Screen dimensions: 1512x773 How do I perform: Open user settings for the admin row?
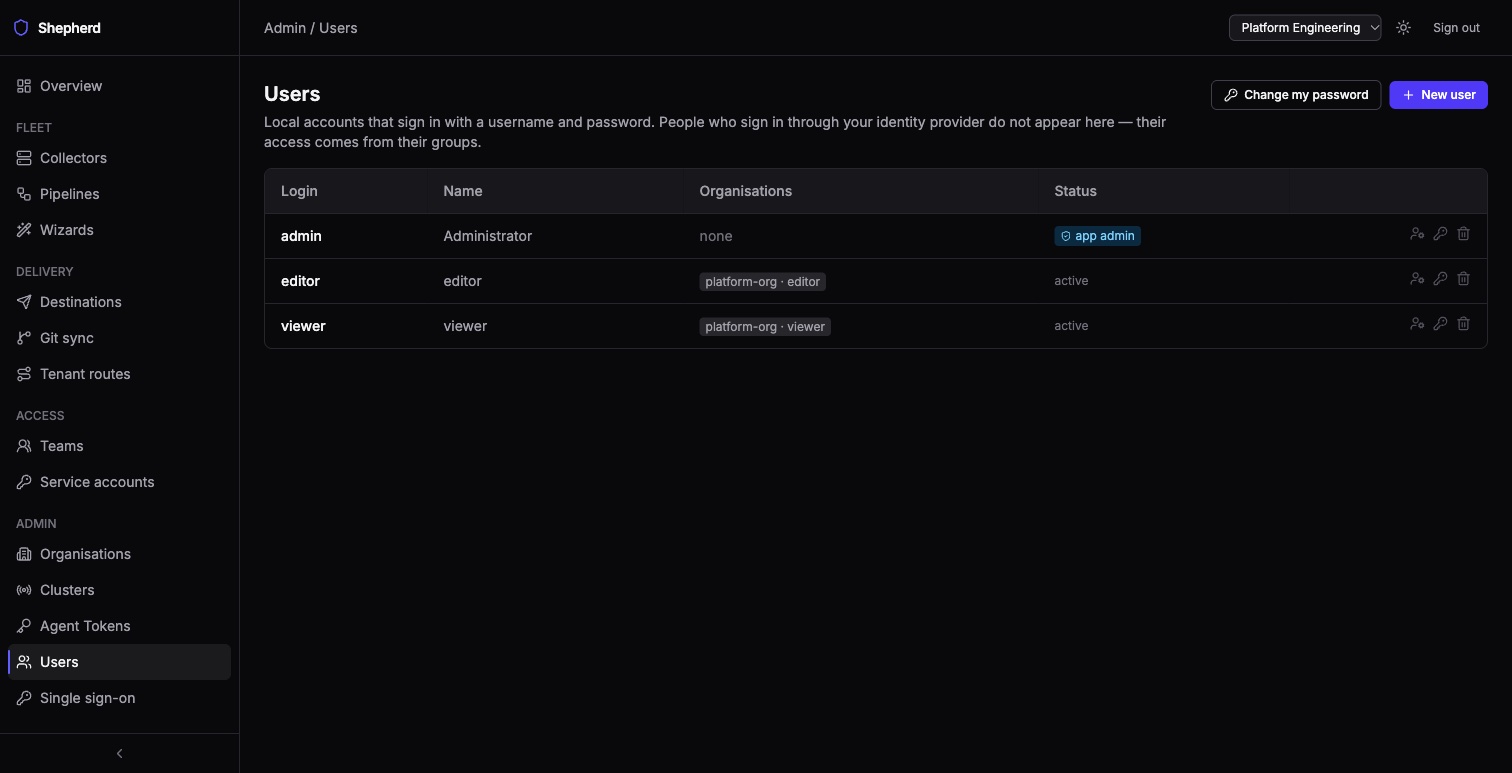click(1417, 234)
